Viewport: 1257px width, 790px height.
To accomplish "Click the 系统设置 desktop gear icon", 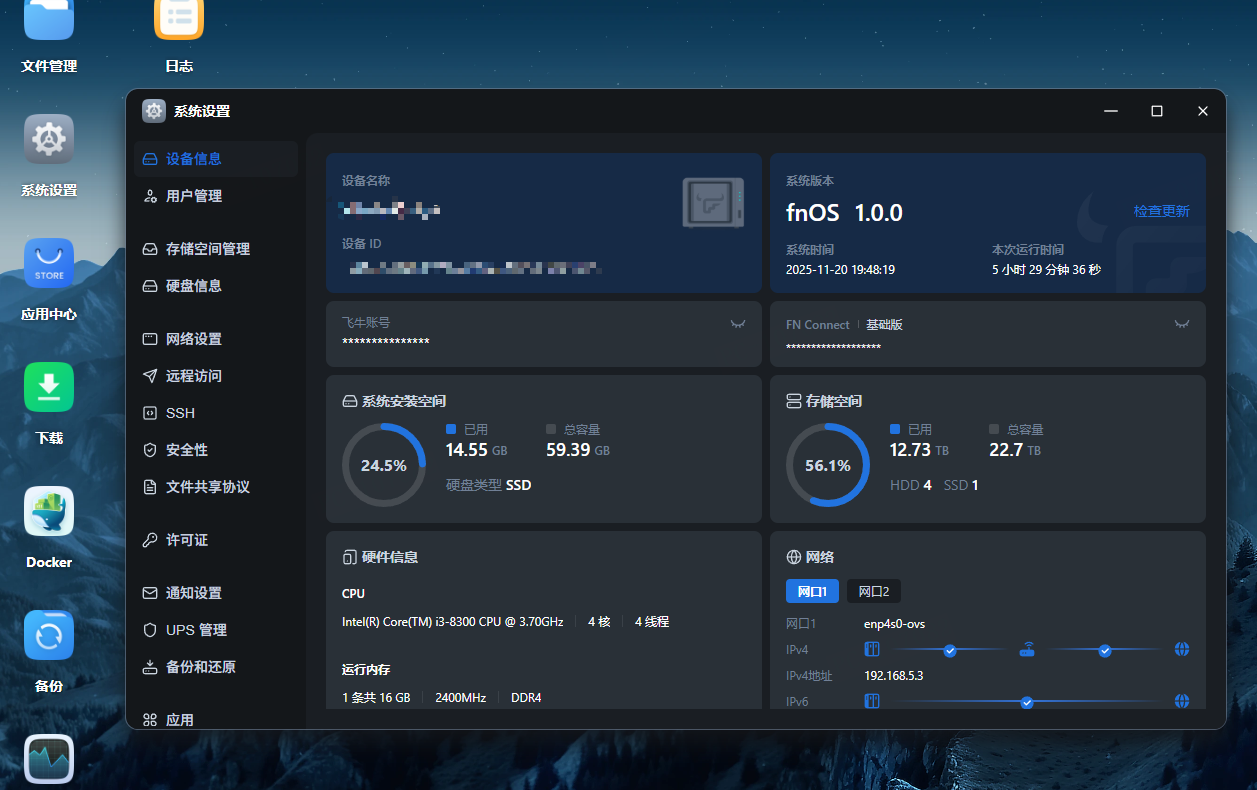I will pyautogui.click(x=49, y=140).
